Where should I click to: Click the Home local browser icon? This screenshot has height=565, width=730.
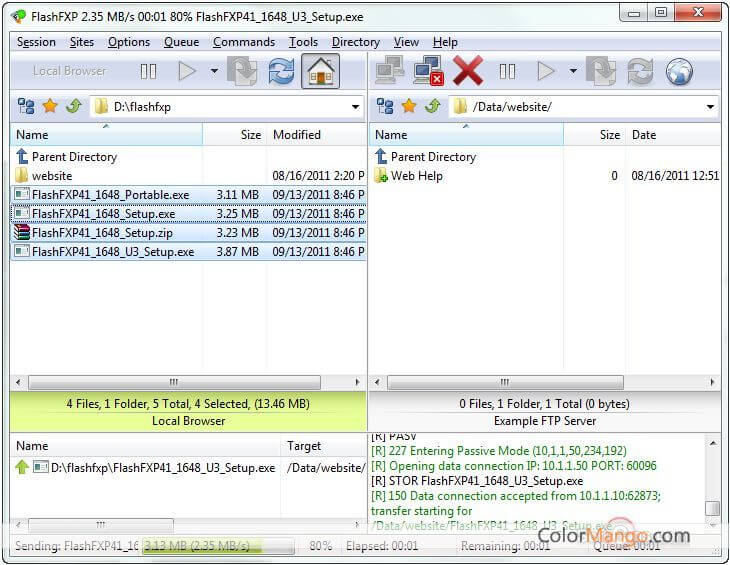320,71
